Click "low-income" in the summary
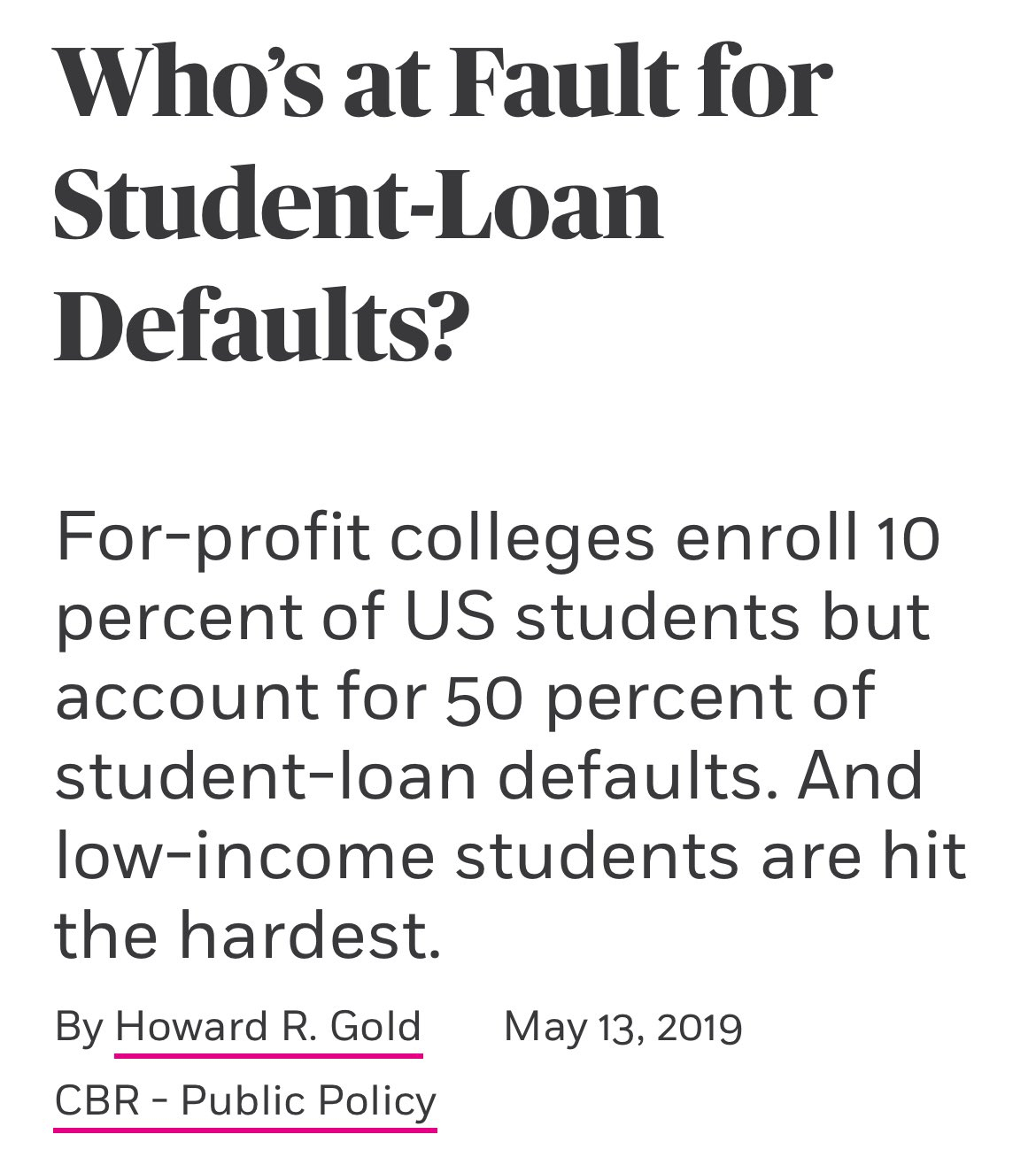The image size is (1036, 1165). (244, 856)
